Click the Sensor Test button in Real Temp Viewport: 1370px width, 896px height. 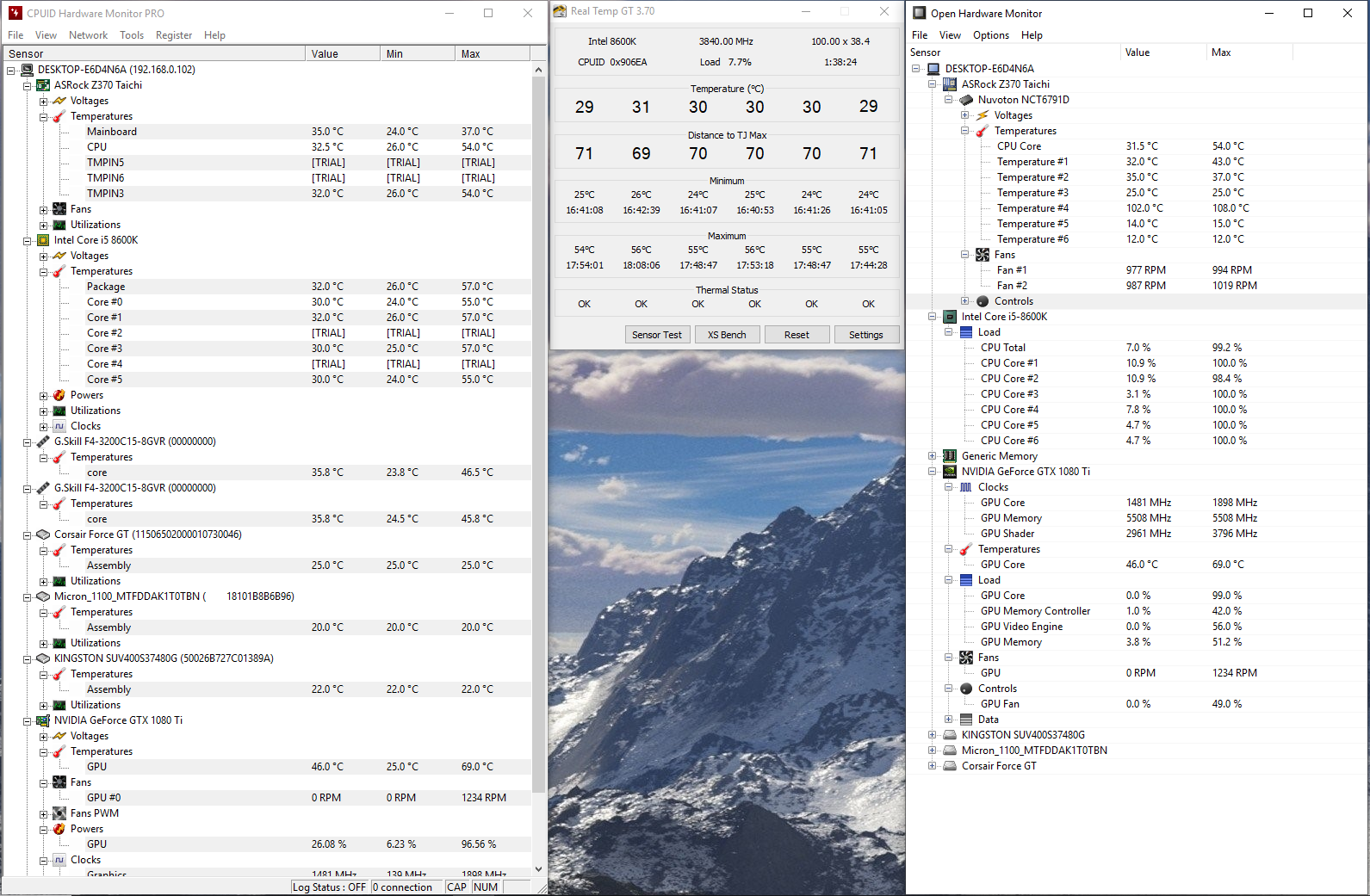point(656,335)
